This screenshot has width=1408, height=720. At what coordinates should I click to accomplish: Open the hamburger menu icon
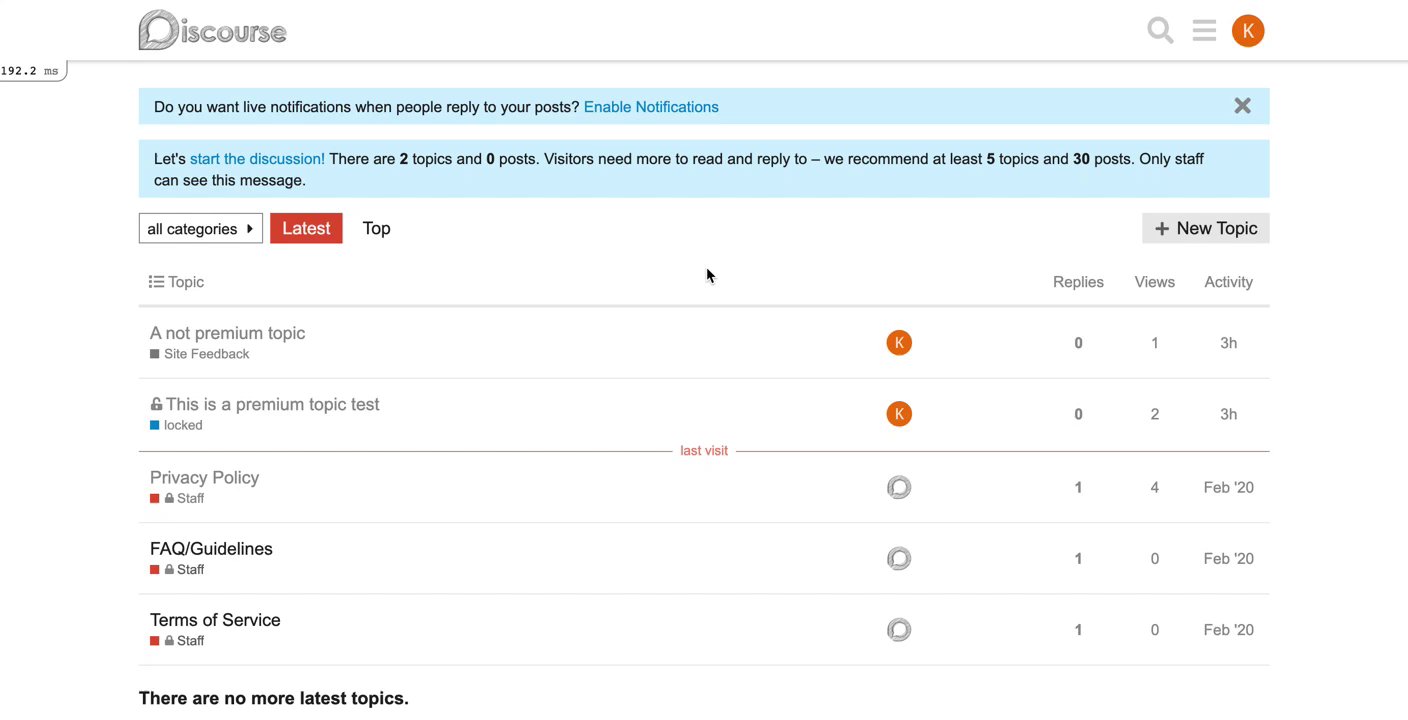point(1204,31)
